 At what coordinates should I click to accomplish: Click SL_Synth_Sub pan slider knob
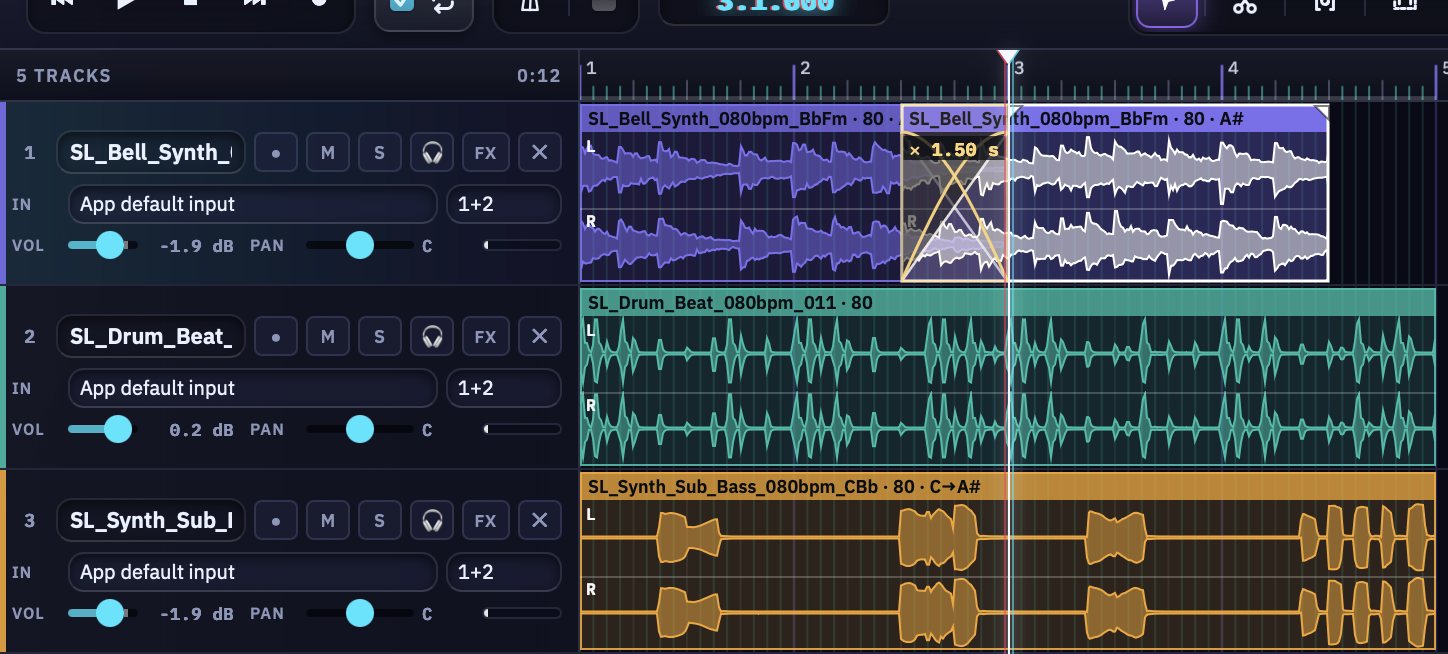(x=360, y=613)
